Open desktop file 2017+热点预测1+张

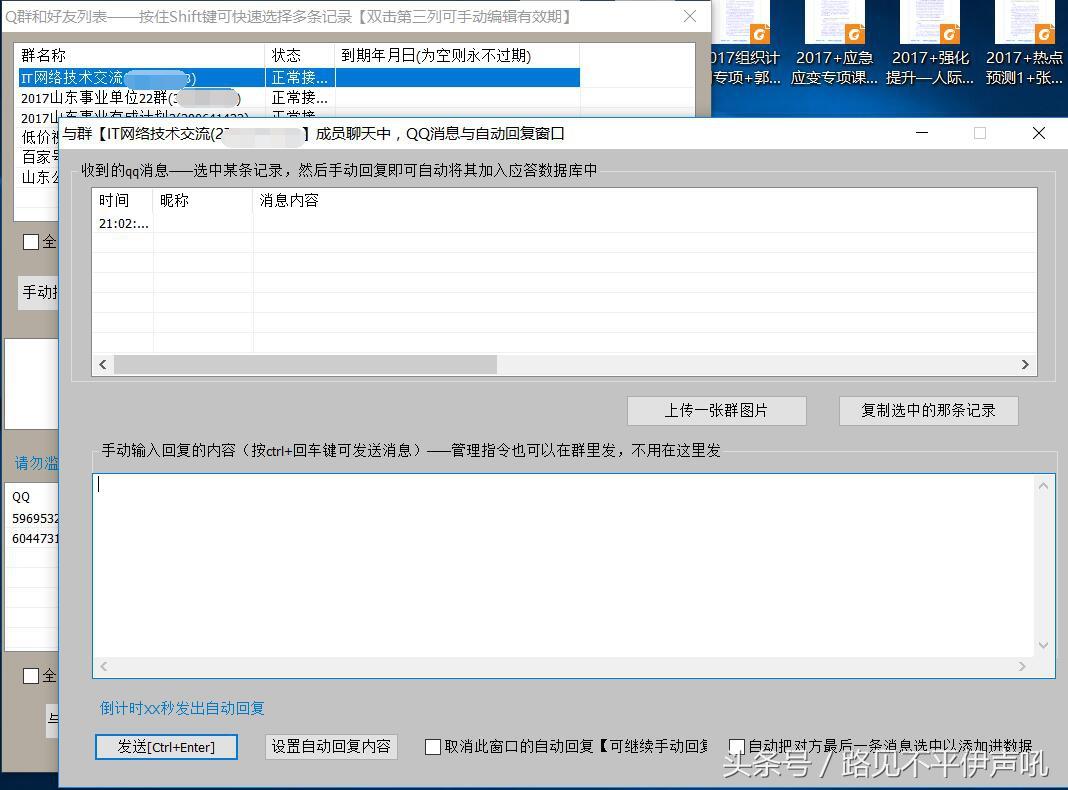point(1024,44)
